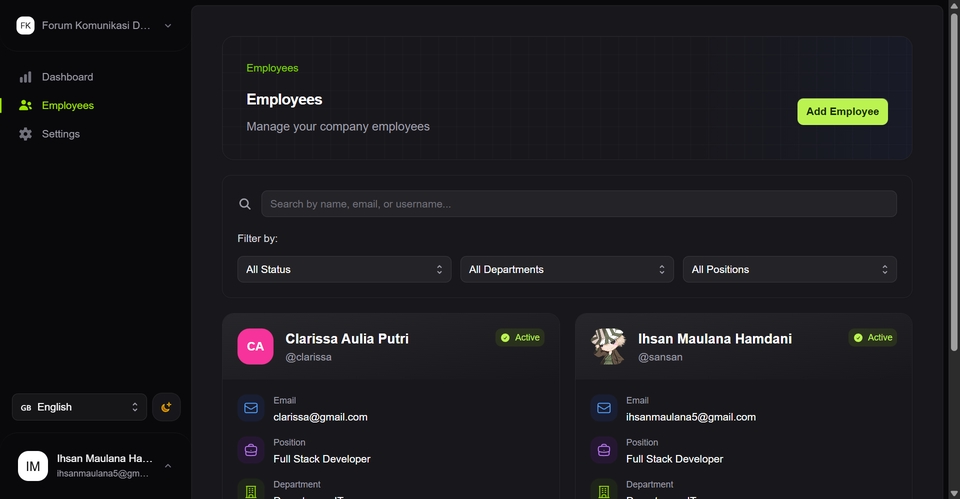Image resolution: width=960 pixels, height=499 pixels.
Task: Open the All Departments filter dropdown
Action: 567,269
